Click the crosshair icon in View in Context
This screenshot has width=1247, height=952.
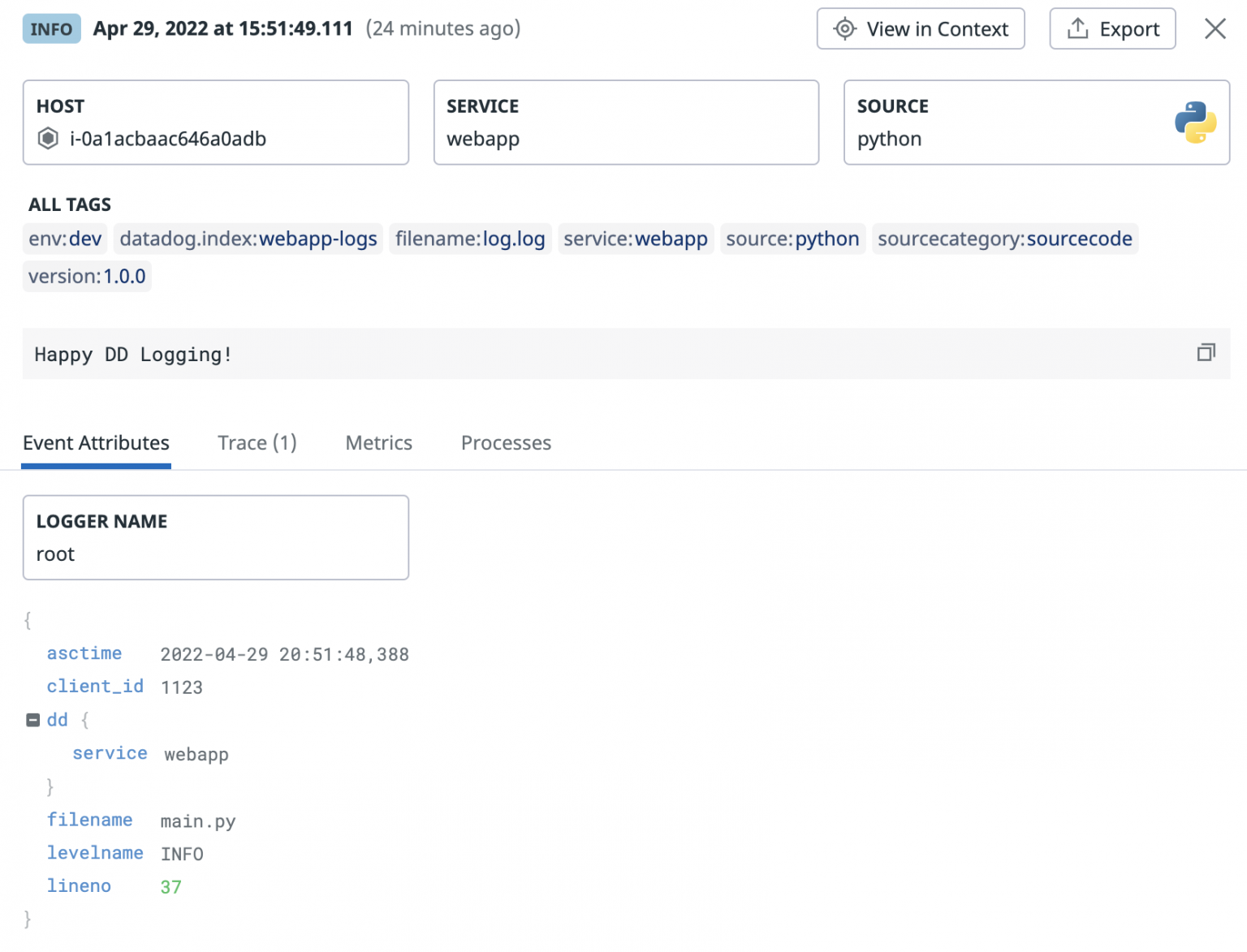pyautogui.click(x=844, y=28)
